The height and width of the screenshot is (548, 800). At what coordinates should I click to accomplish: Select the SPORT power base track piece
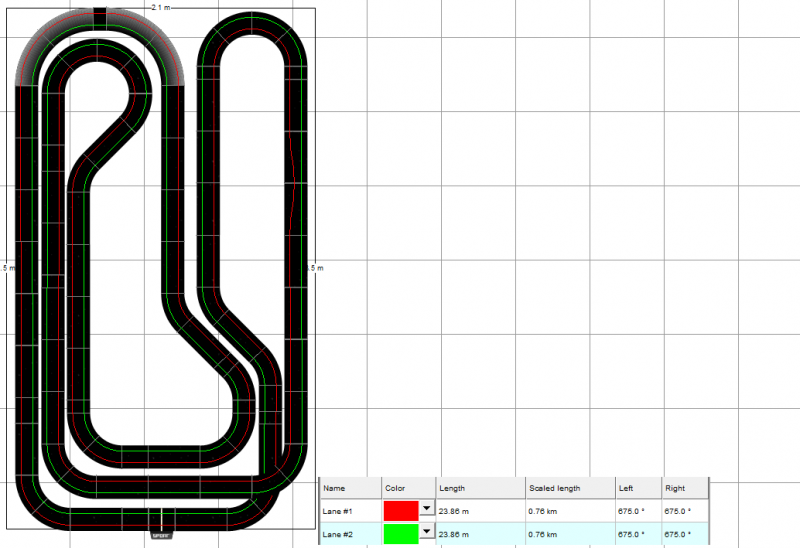[162, 521]
